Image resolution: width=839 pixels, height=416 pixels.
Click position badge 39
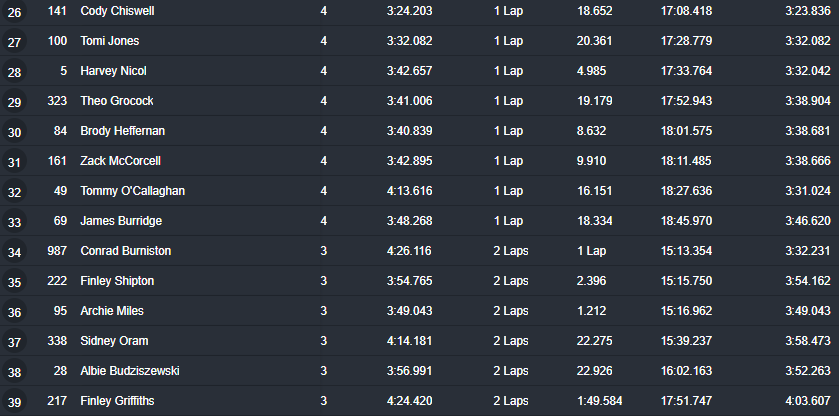[14, 401]
